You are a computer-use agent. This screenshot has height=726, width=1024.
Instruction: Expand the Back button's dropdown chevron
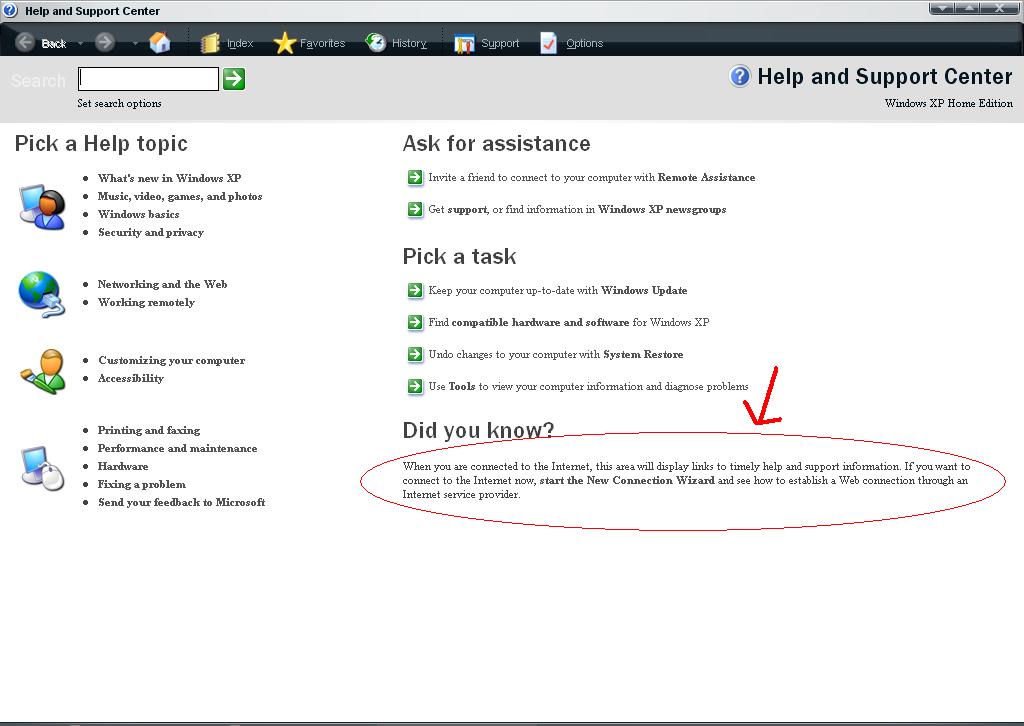click(79, 42)
